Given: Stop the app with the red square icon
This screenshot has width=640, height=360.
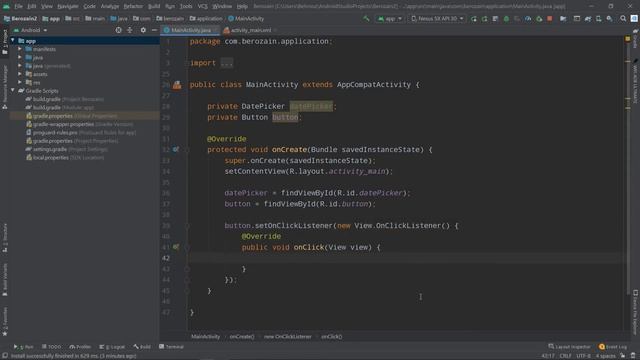Looking at the screenshot, I should (x=550, y=19).
